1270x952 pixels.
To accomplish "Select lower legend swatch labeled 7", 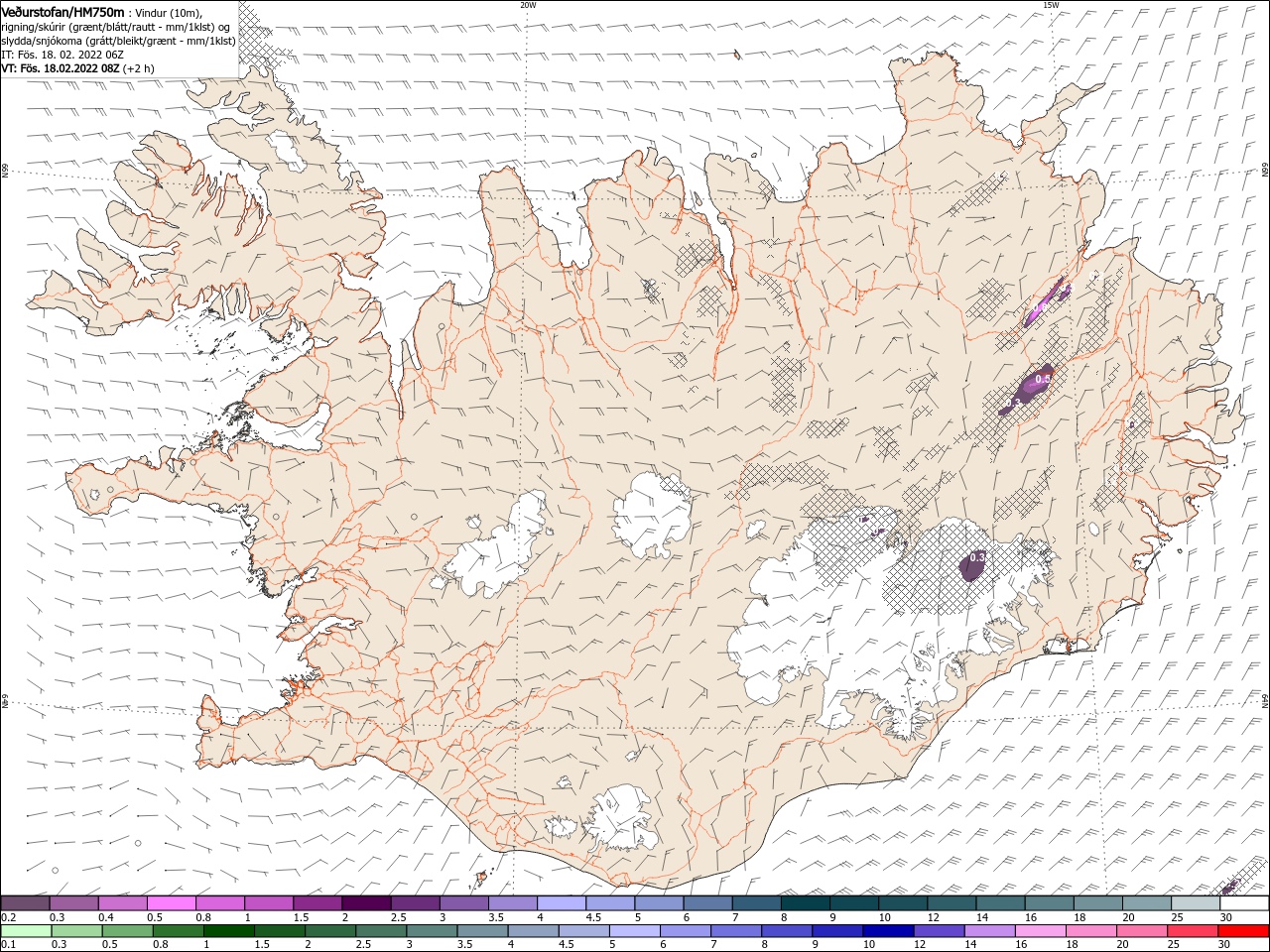I will [x=736, y=931].
